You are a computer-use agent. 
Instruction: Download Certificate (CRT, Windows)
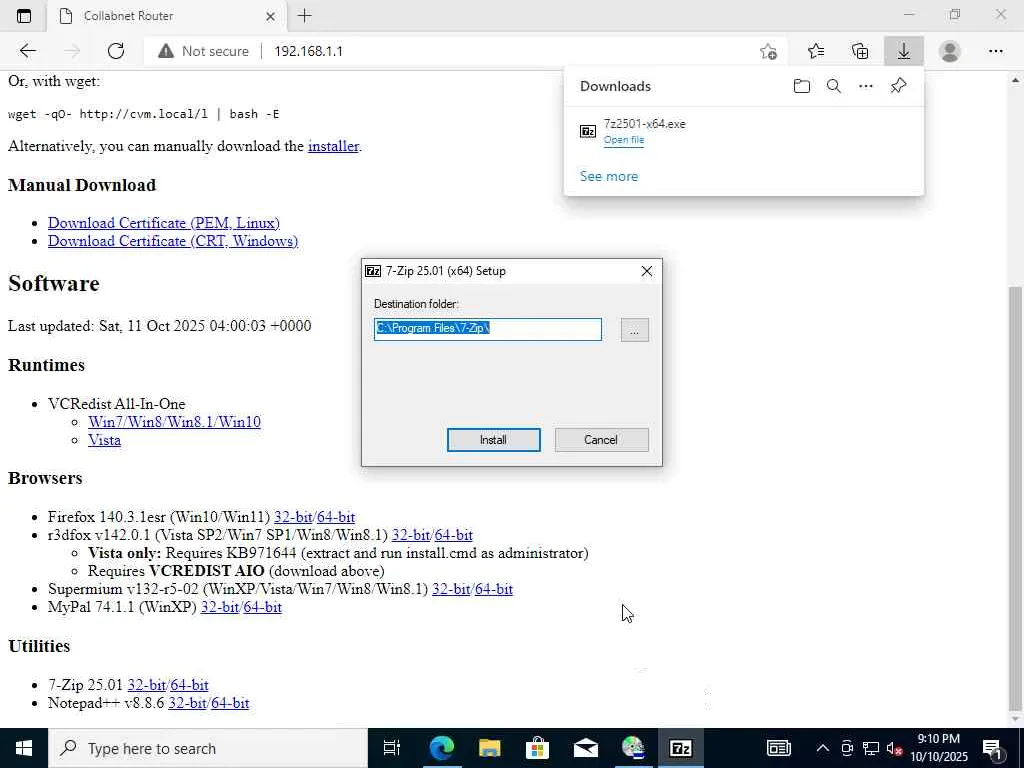click(173, 241)
